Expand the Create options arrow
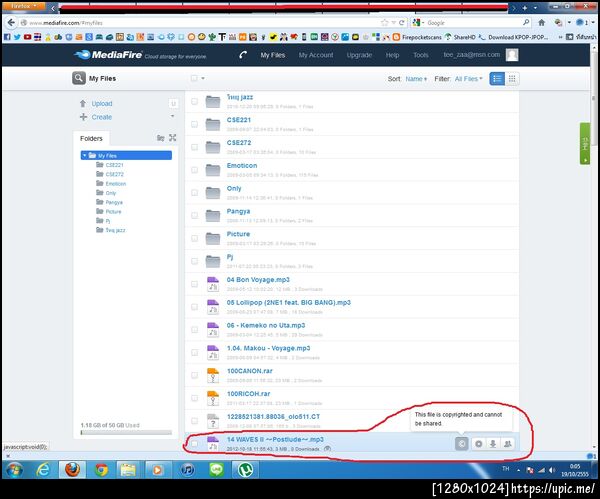 coord(173,116)
